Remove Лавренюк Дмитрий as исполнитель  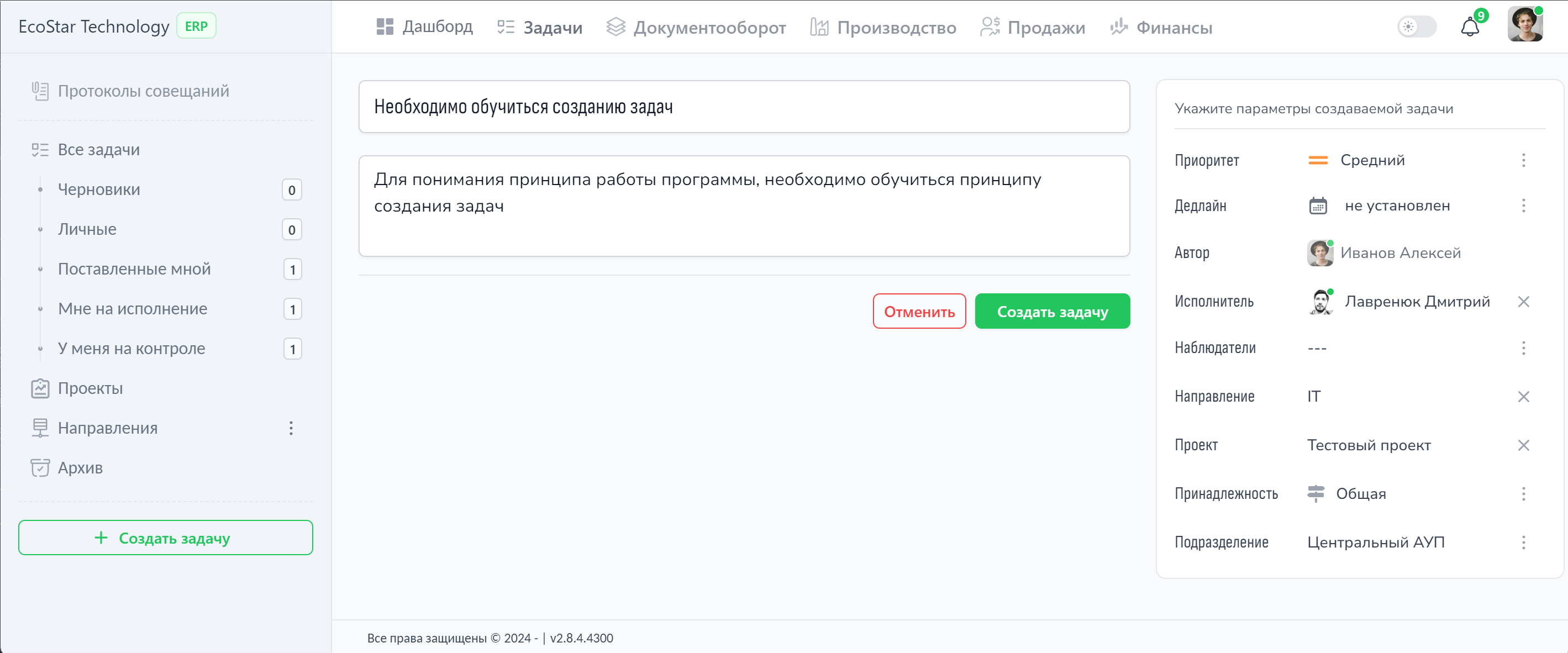click(x=1524, y=301)
